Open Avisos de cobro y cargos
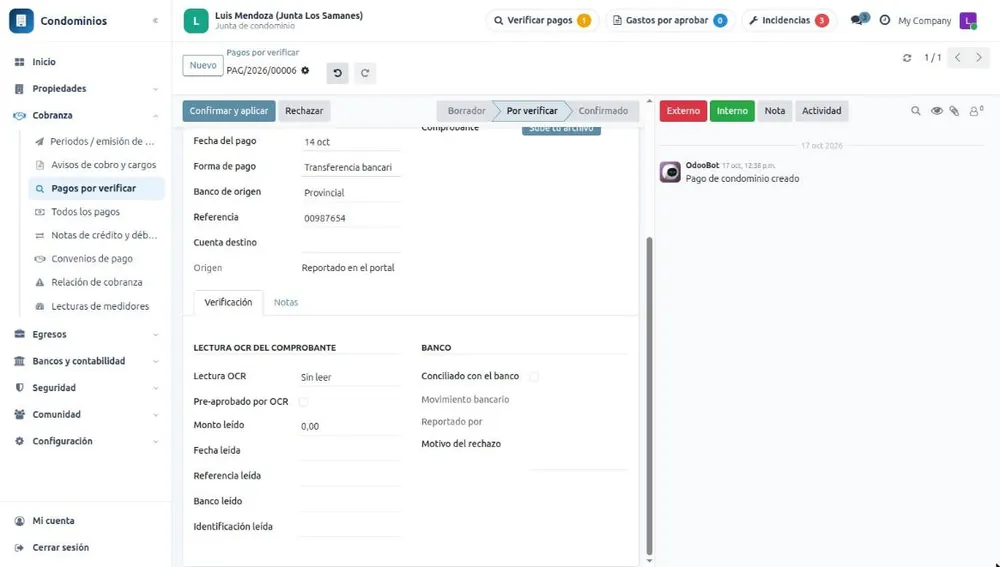The image size is (1000, 567). [96, 165]
